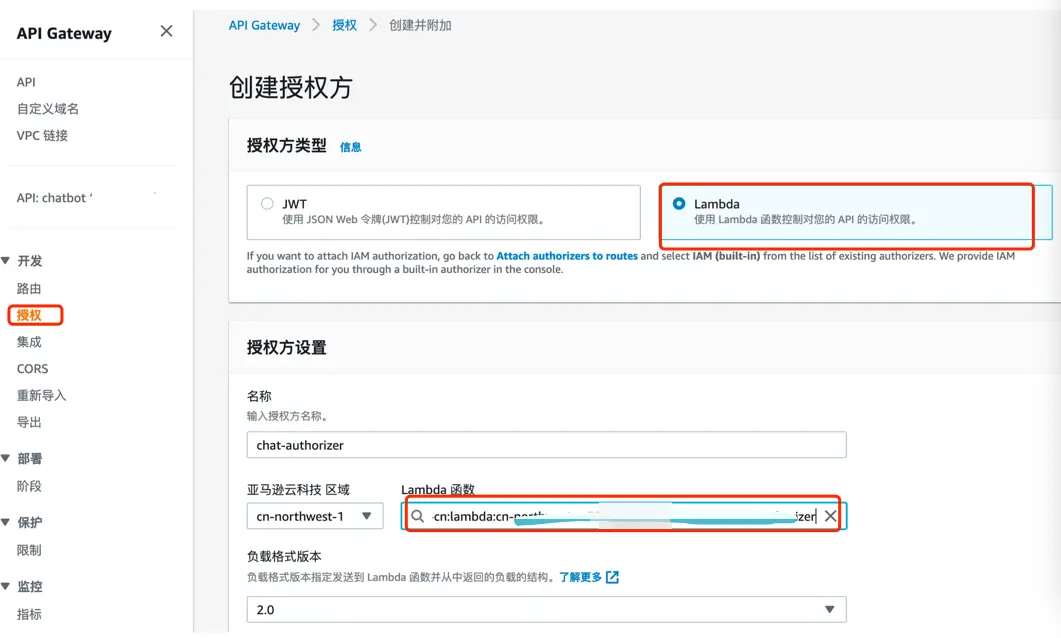Collapse the 部署 sidebar section
This screenshot has height=638, width=1061.
[x=6, y=459]
